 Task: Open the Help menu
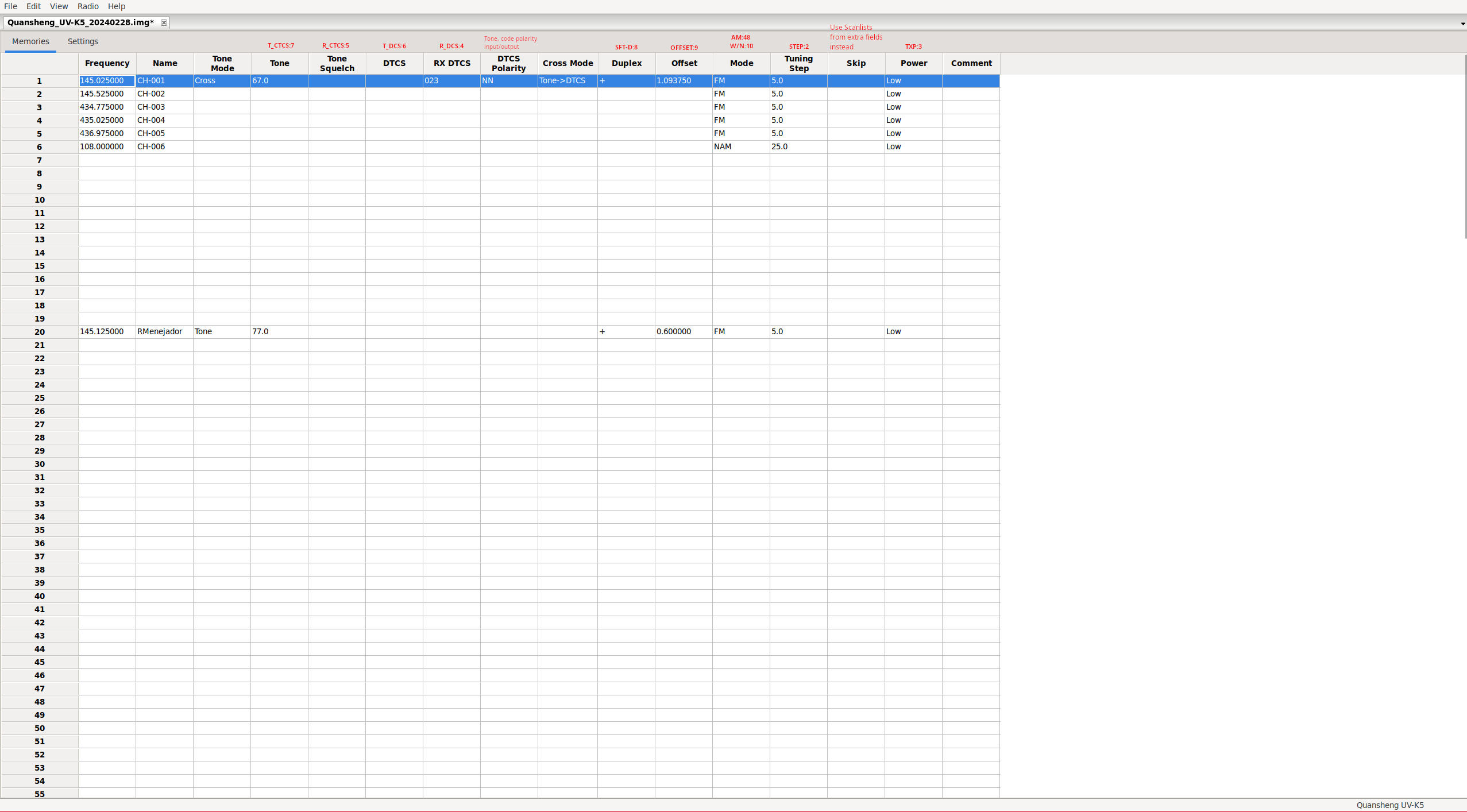pos(117,6)
